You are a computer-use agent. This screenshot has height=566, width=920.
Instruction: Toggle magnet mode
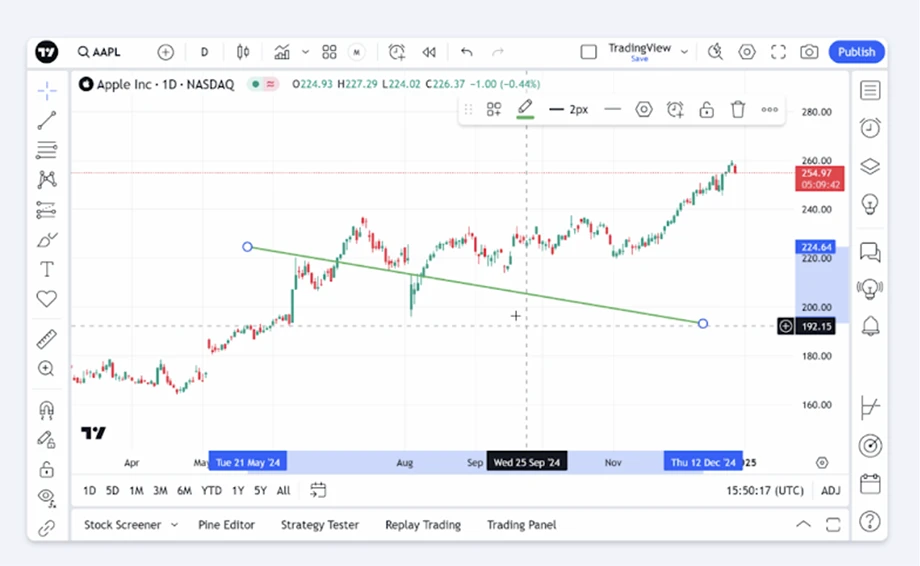point(46,409)
